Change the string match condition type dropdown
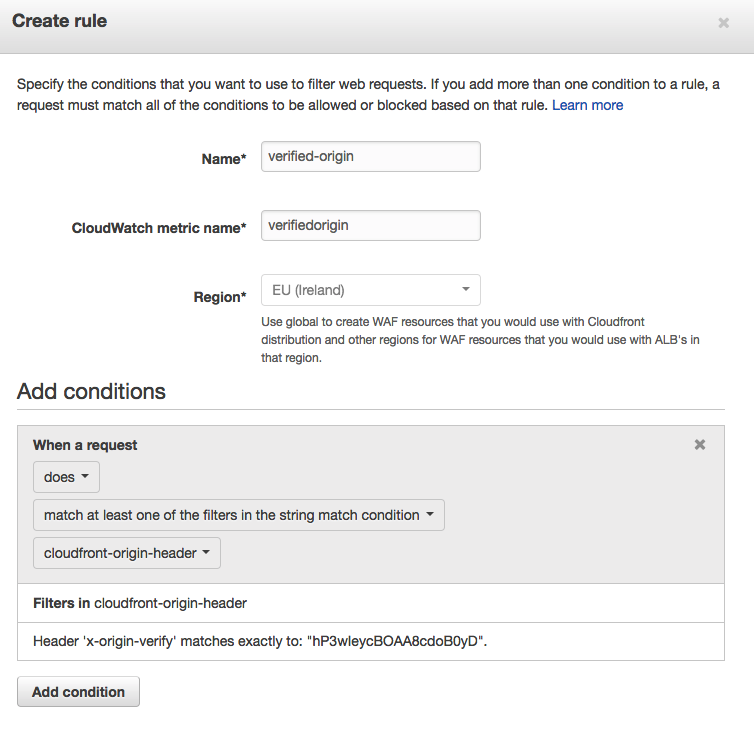 pos(239,515)
